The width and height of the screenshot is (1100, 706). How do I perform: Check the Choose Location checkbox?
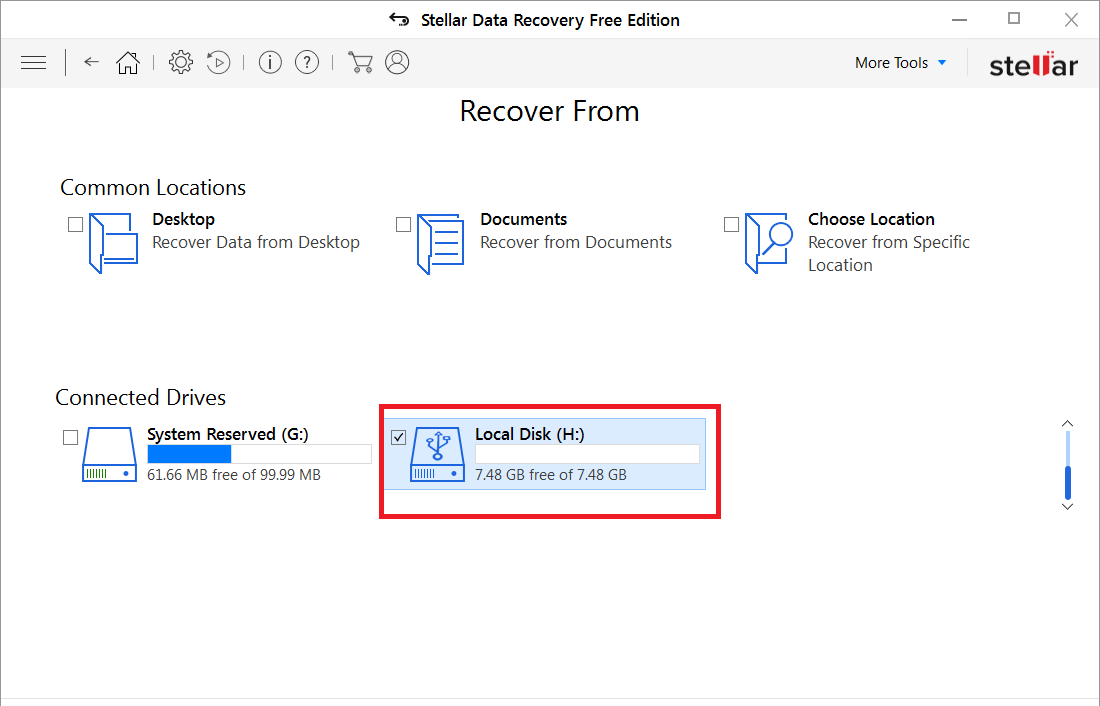point(731,225)
